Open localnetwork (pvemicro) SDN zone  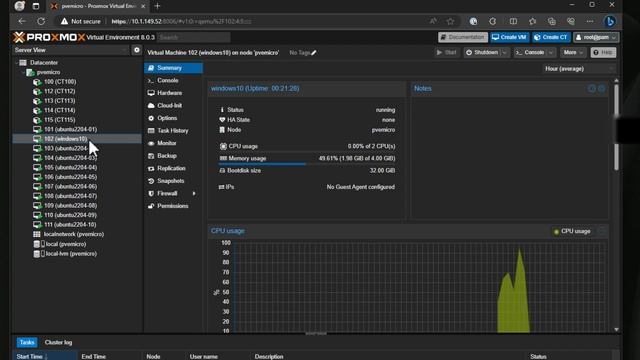73,234
